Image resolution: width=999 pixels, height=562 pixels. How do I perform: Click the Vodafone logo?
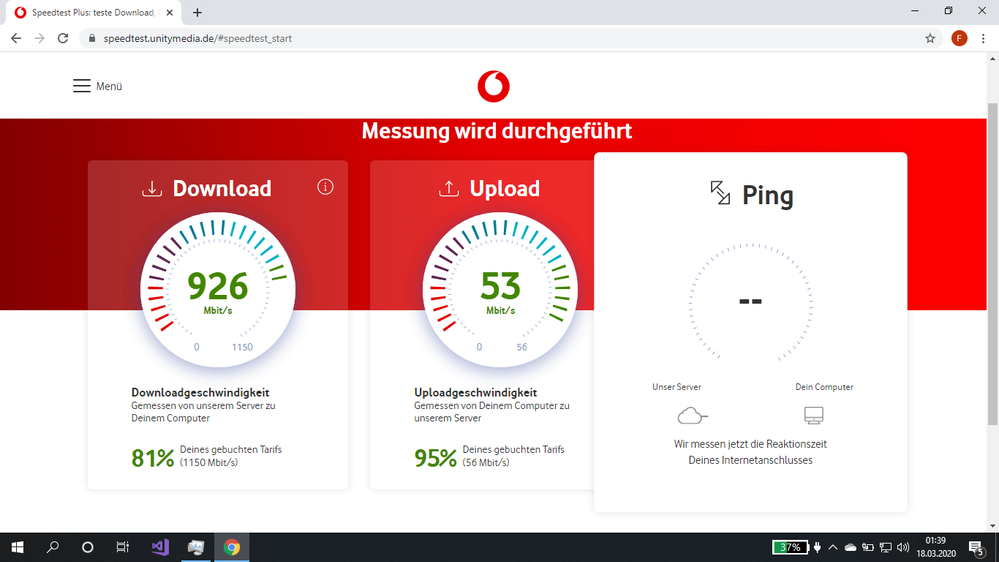tap(494, 87)
